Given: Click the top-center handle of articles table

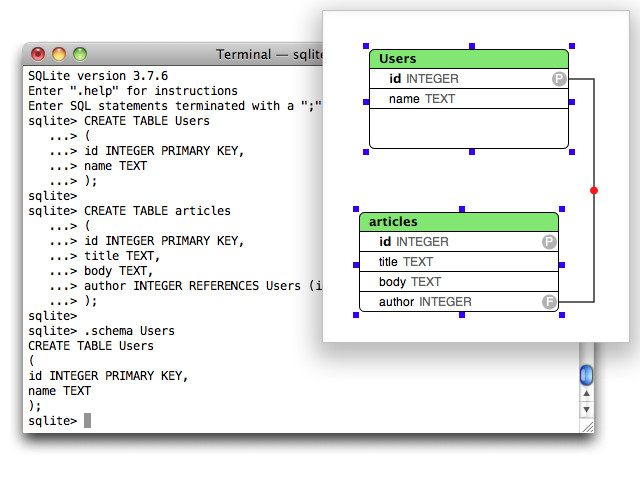Looking at the screenshot, I should pyautogui.click(x=462, y=209).
